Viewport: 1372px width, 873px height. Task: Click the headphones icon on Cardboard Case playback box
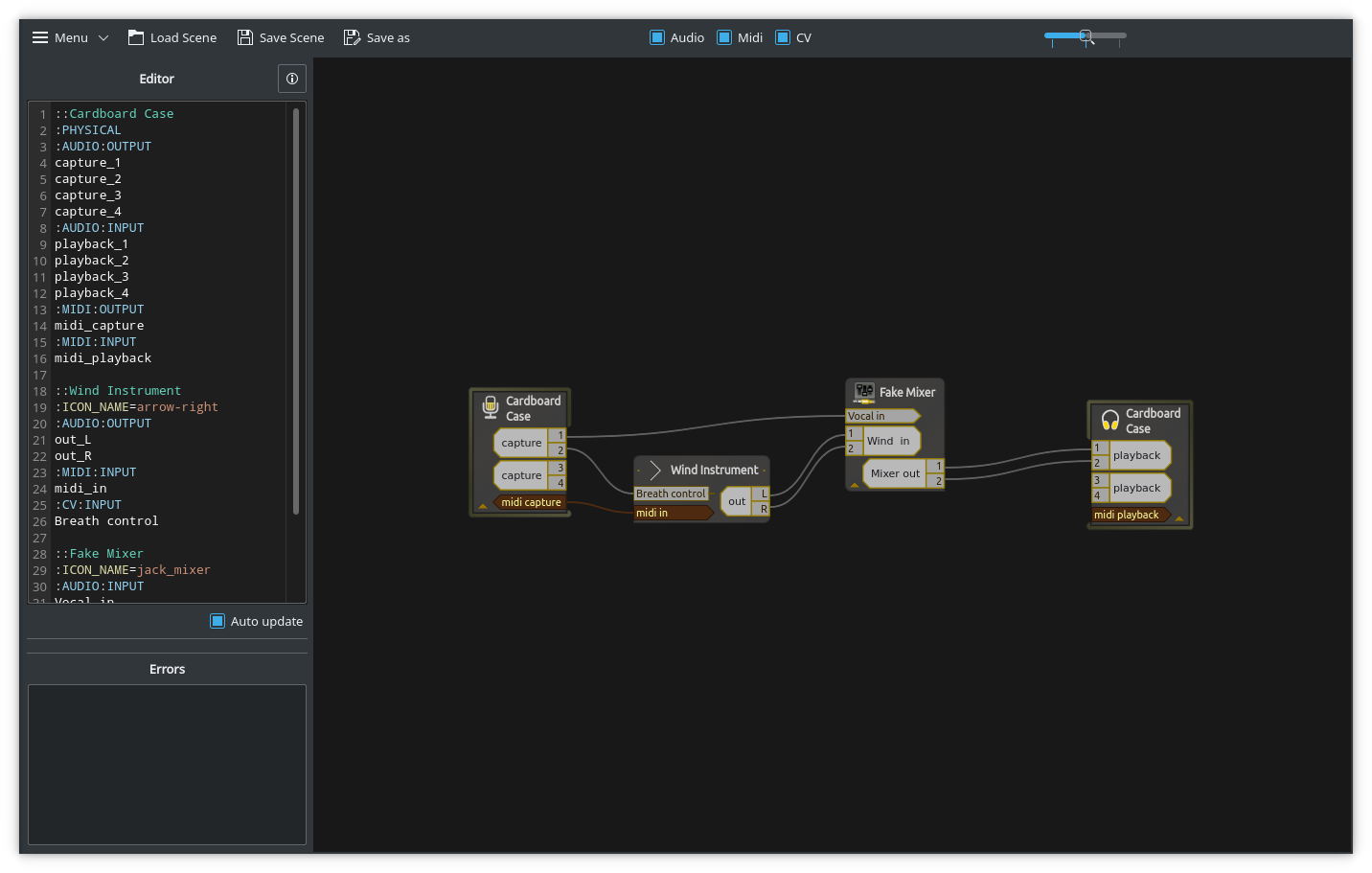tap(1110, 420)
